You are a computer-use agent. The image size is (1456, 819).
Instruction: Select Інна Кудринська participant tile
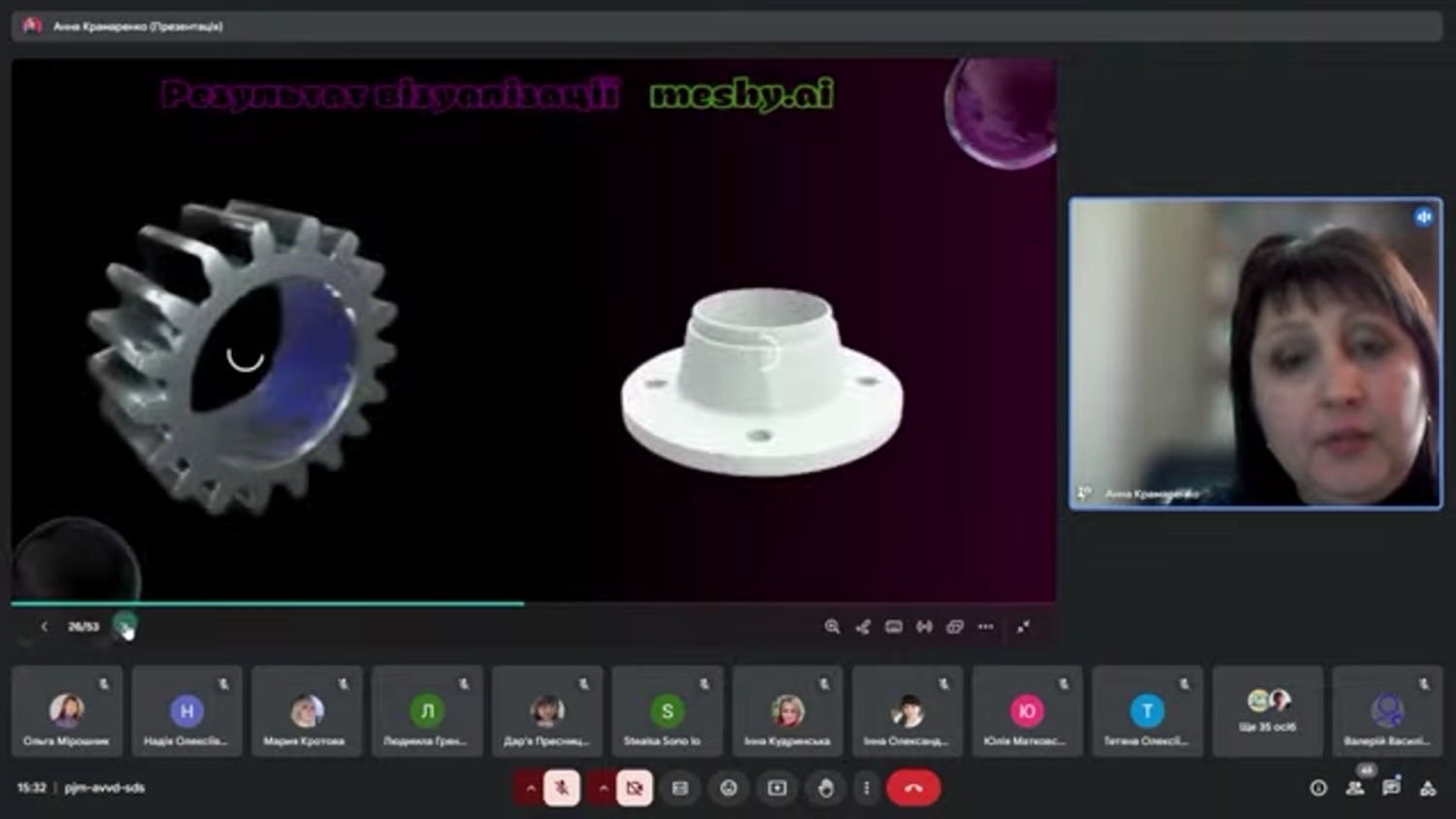click(787, 711)
